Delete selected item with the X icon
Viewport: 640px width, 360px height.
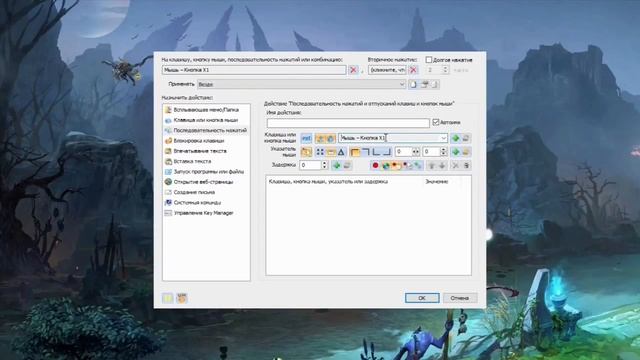(x=456, y=165)
